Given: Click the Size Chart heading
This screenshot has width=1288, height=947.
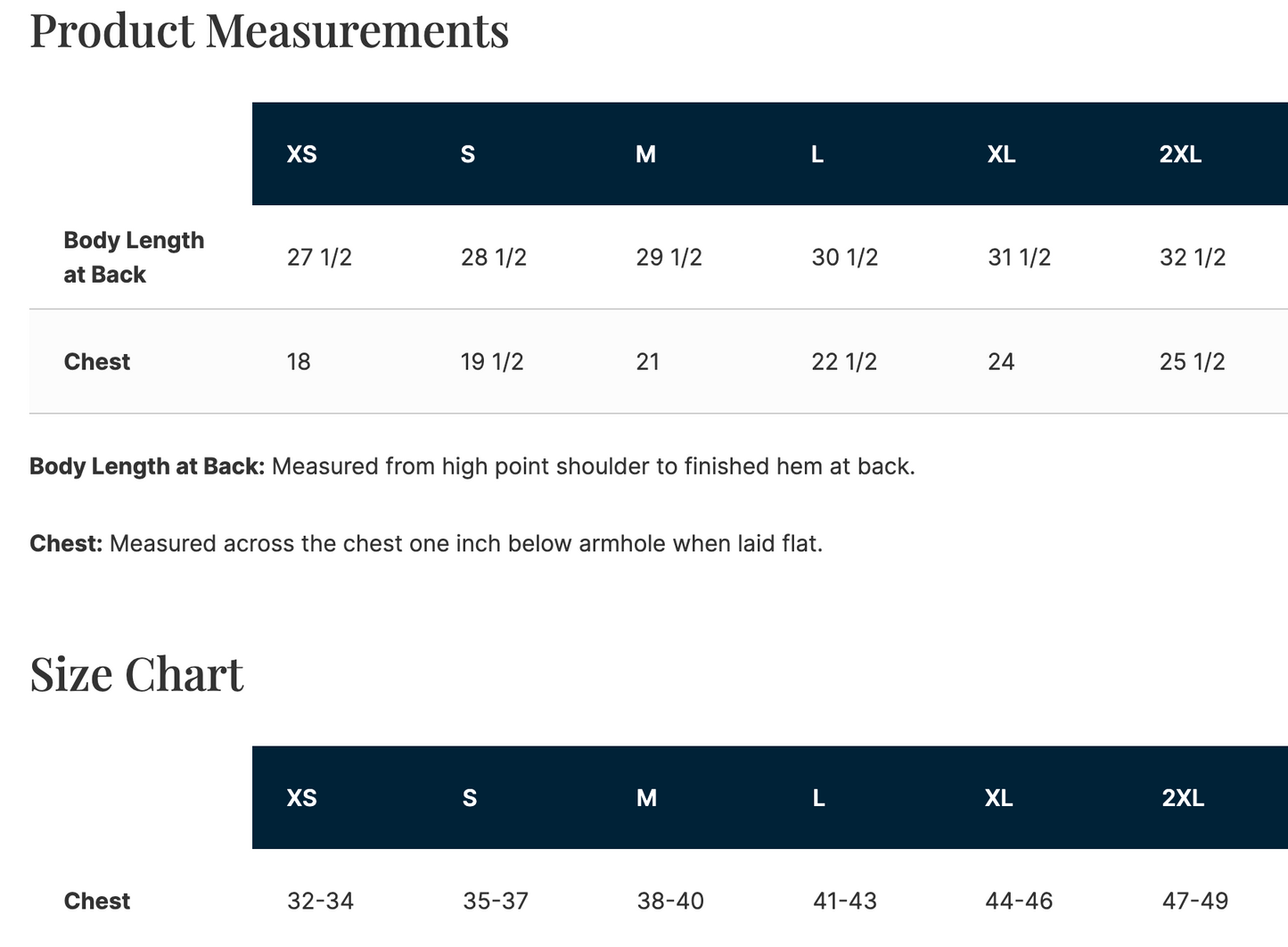Looking at the screenshot, I should click(x=136, y=674).
